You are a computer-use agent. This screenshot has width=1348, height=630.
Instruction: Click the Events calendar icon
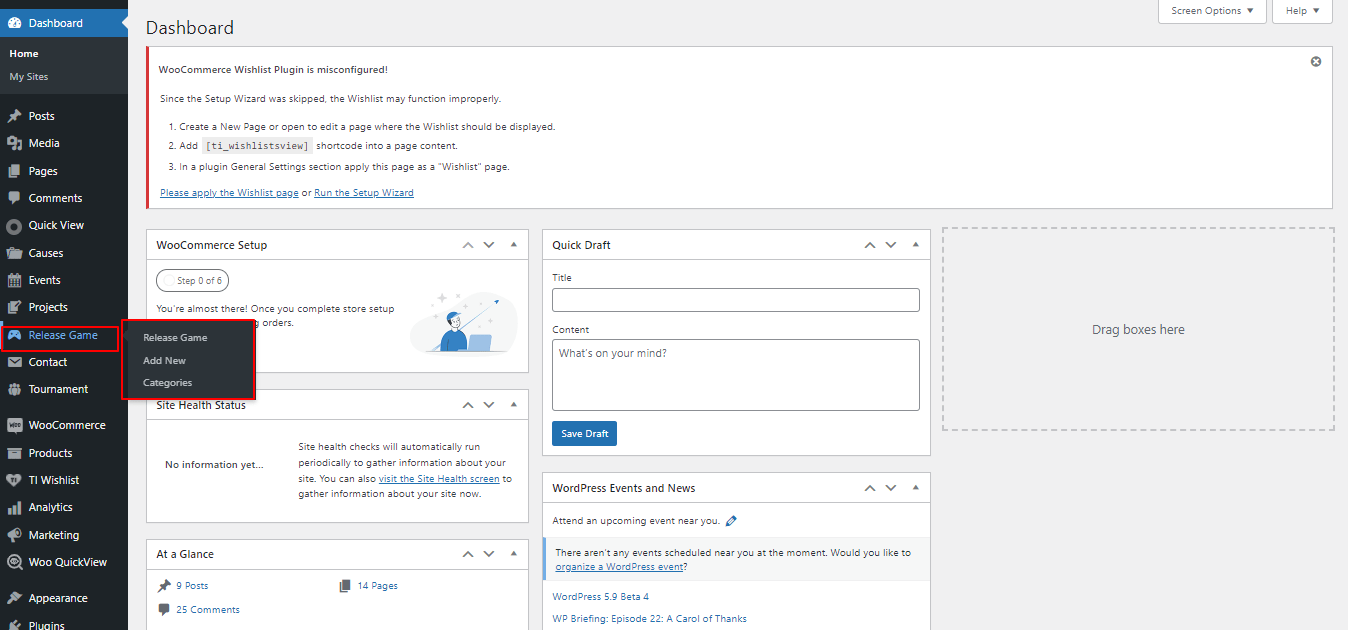pyautogui.click(x=14, y=280)
